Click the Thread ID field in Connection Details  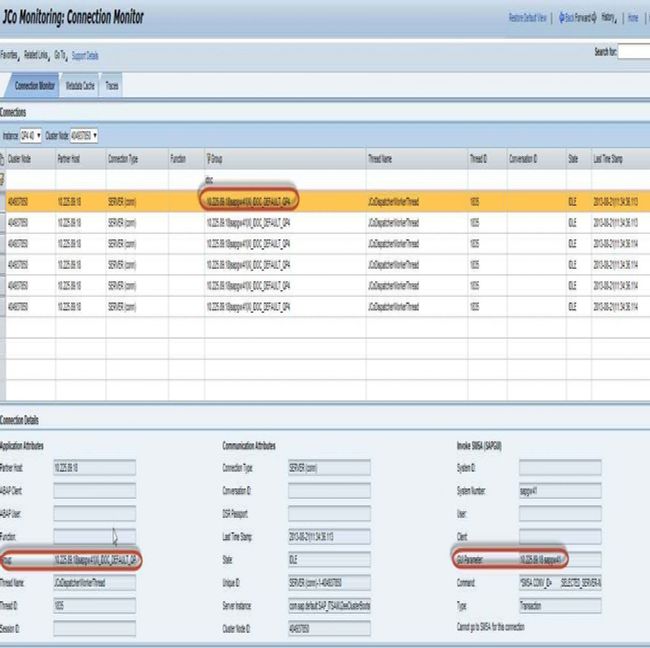[95, 606]
